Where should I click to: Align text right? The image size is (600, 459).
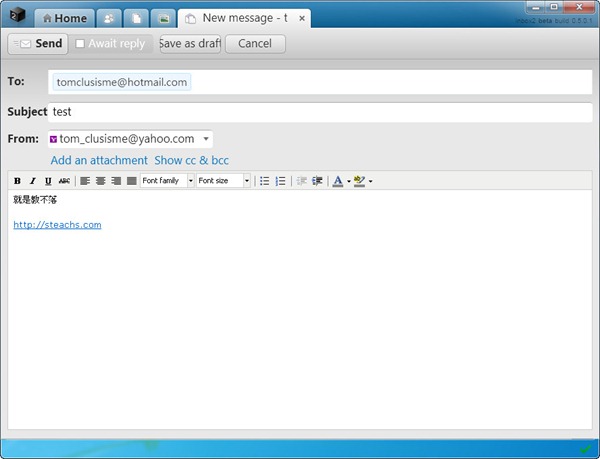116,181
